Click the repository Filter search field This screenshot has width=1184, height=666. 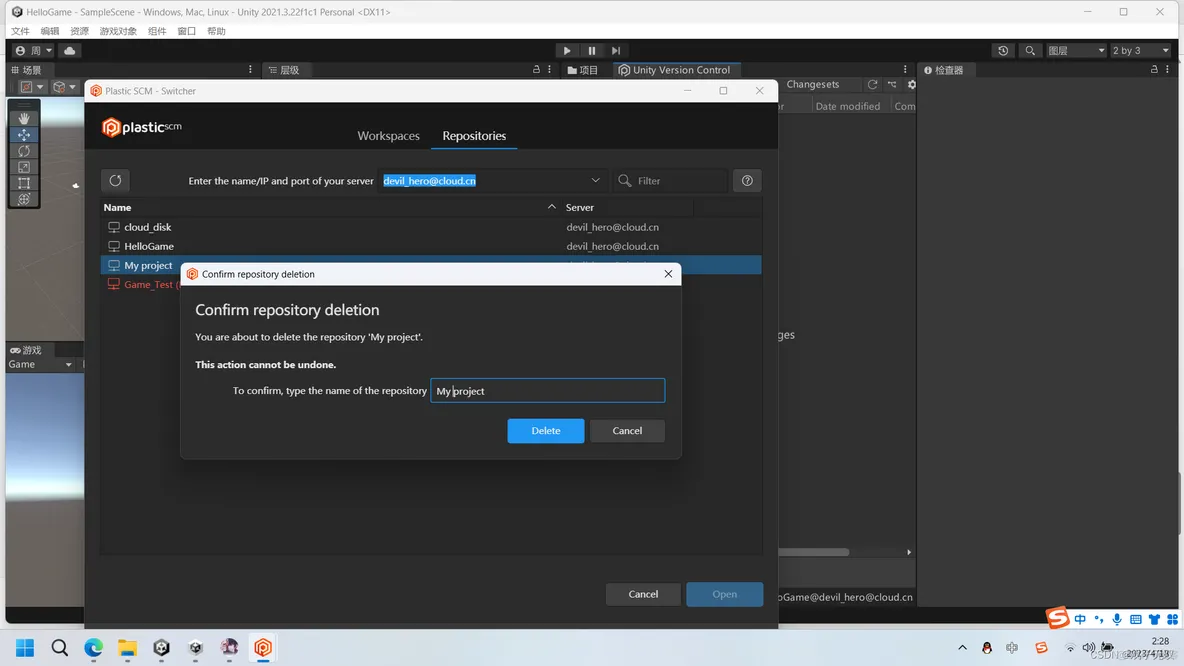pos(670,180)
